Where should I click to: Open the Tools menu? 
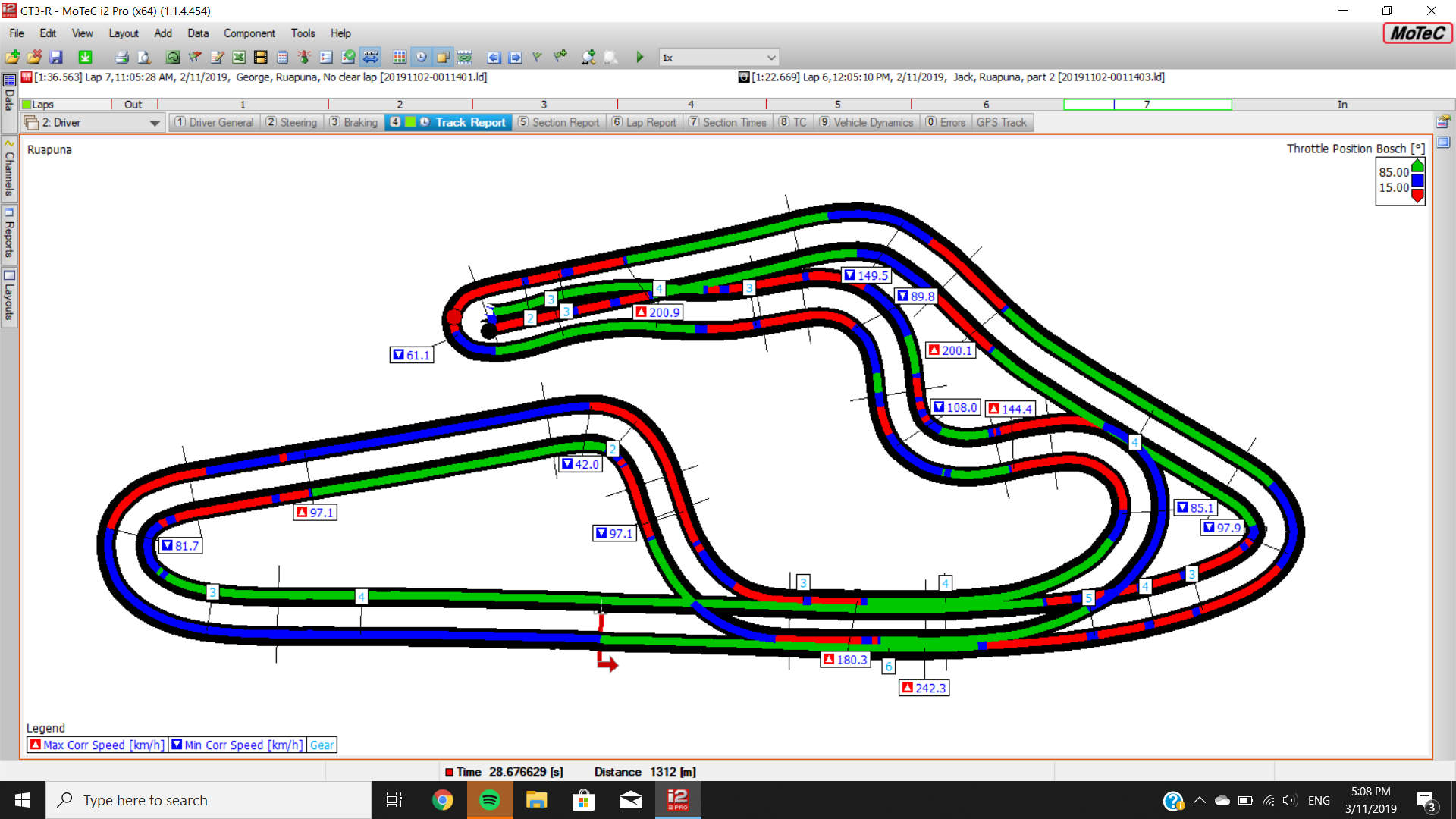tap(303, 33)
